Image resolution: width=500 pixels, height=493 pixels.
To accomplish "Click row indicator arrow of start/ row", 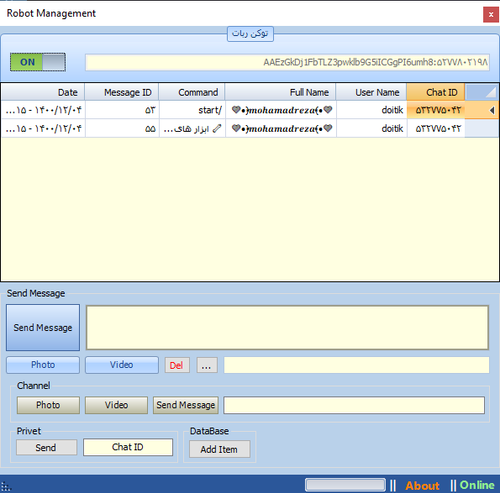I will tap(482, 110).
